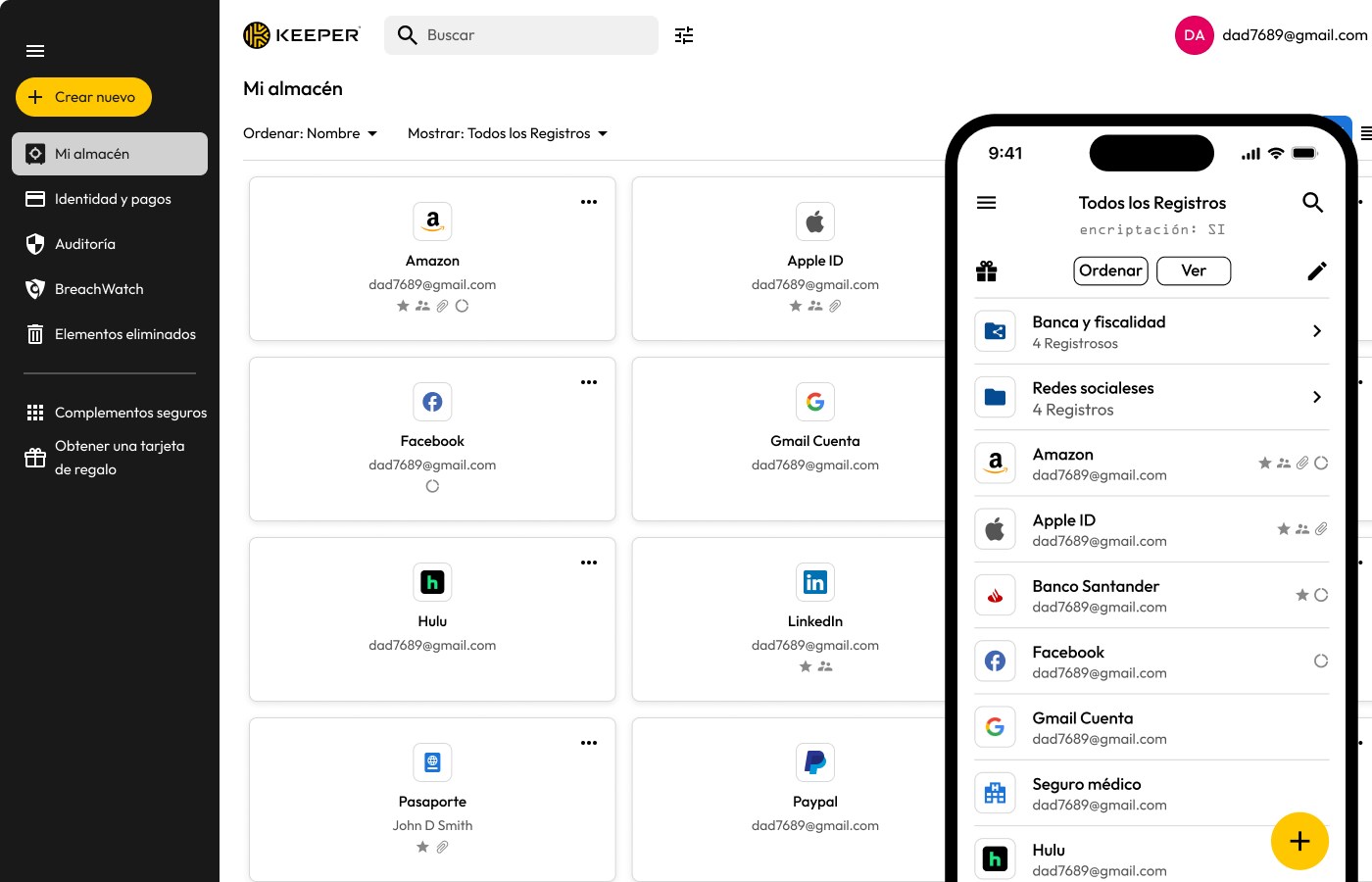The image size is (1372, 882).
Task: Open search filter options icon
Action: (x=684, y=35)
